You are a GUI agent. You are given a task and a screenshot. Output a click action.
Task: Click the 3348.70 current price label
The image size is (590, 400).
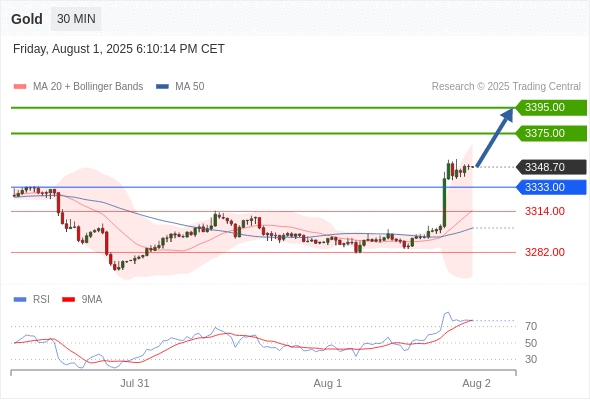(551, 167)
